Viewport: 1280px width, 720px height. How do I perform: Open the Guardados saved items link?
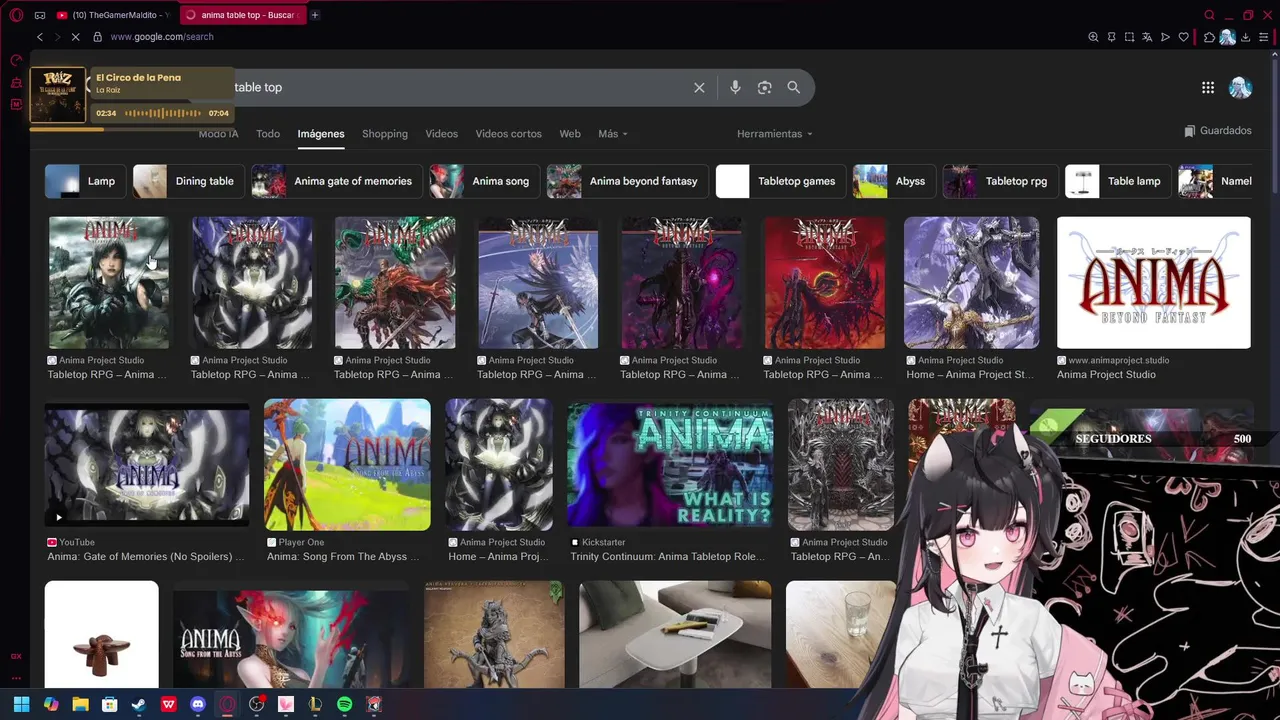tap(1218, 131)
